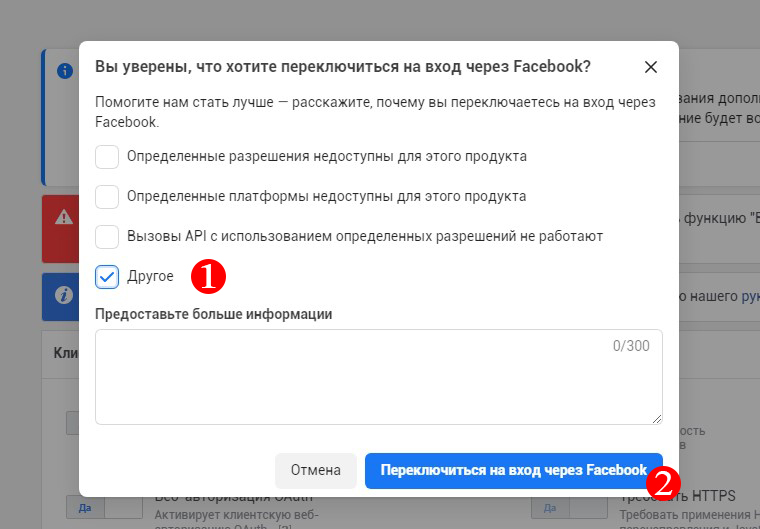The image size is (760, 529).
Task: Toggle the 'Да' switch under OAuth setting
Action: point(104,508)
